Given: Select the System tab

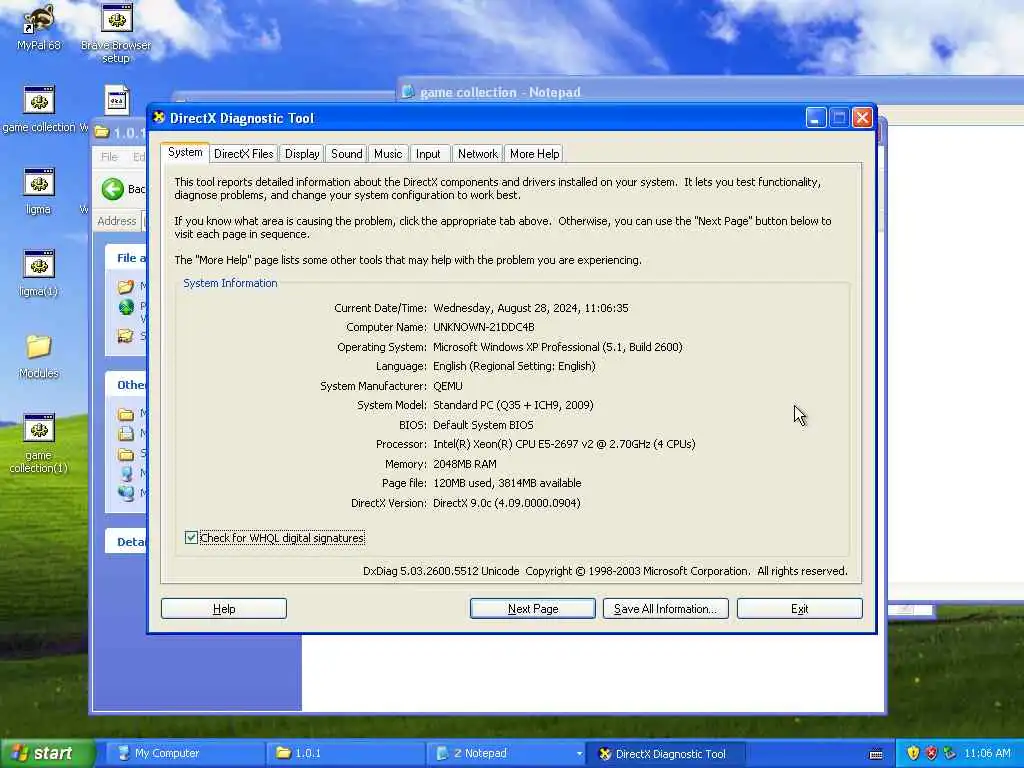Looking at the screenshot, I should pos(185,152).
